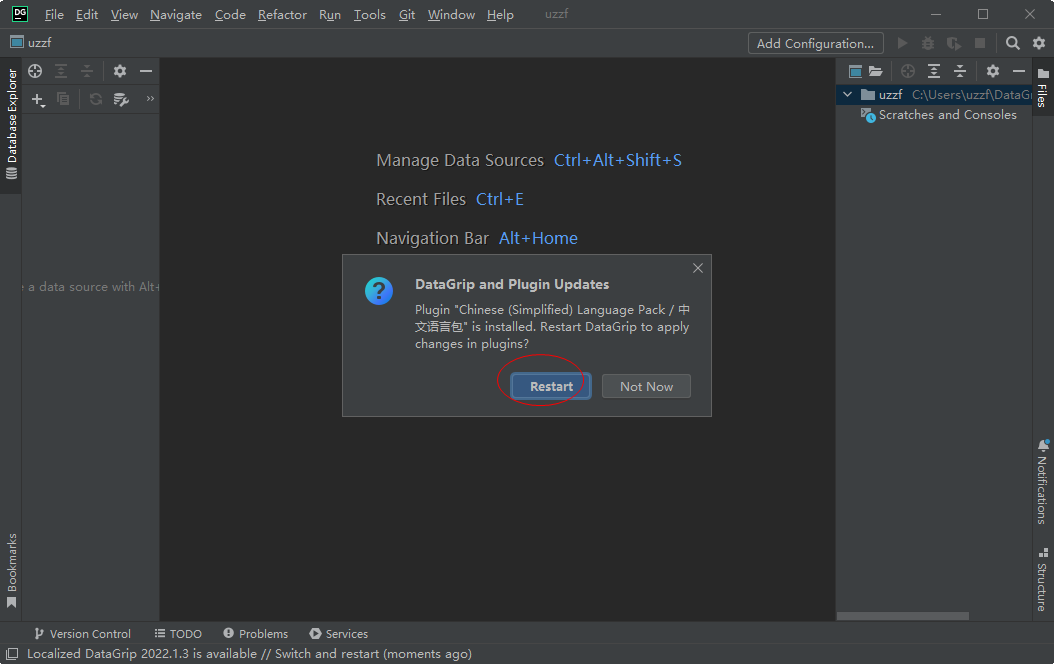Hide the Files panel
Viewport: 1054px width, 664px height.
[x=1018, y=71]
